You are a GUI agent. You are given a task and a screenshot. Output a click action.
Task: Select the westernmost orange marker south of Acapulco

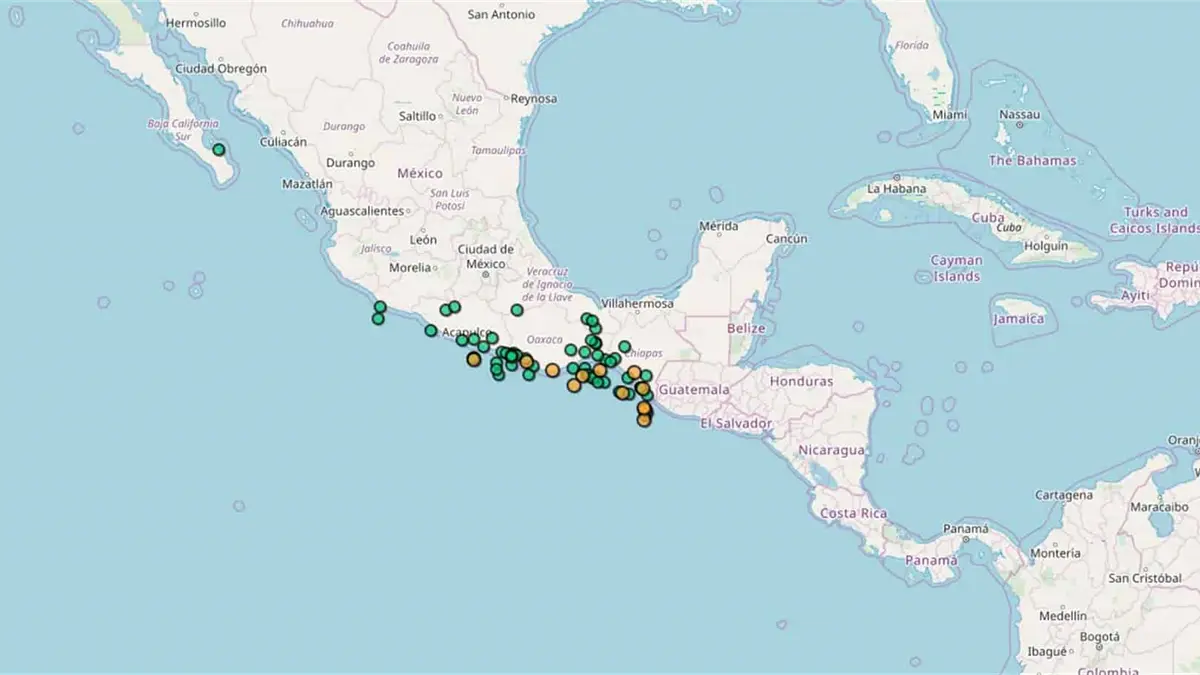(473, 359)
